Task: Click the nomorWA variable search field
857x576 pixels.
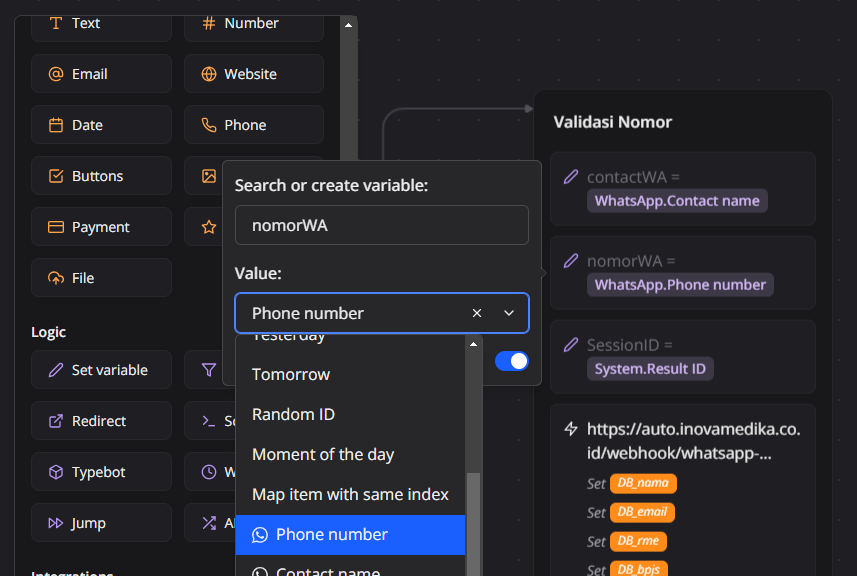Action: (x=381, y=225)
